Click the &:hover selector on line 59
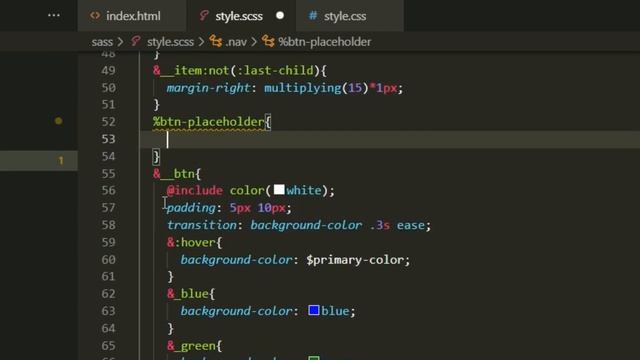 click(x=191, y=242)
